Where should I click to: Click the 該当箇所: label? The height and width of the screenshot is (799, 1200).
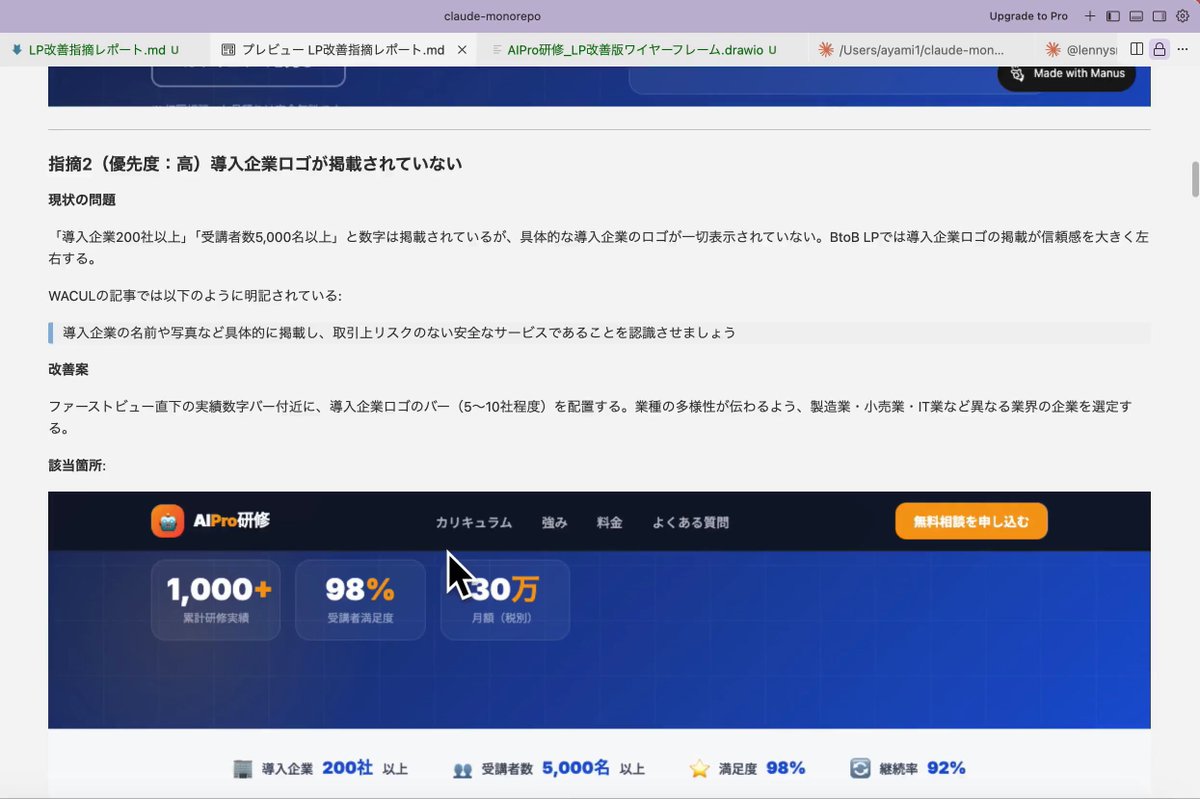point(77,465)
